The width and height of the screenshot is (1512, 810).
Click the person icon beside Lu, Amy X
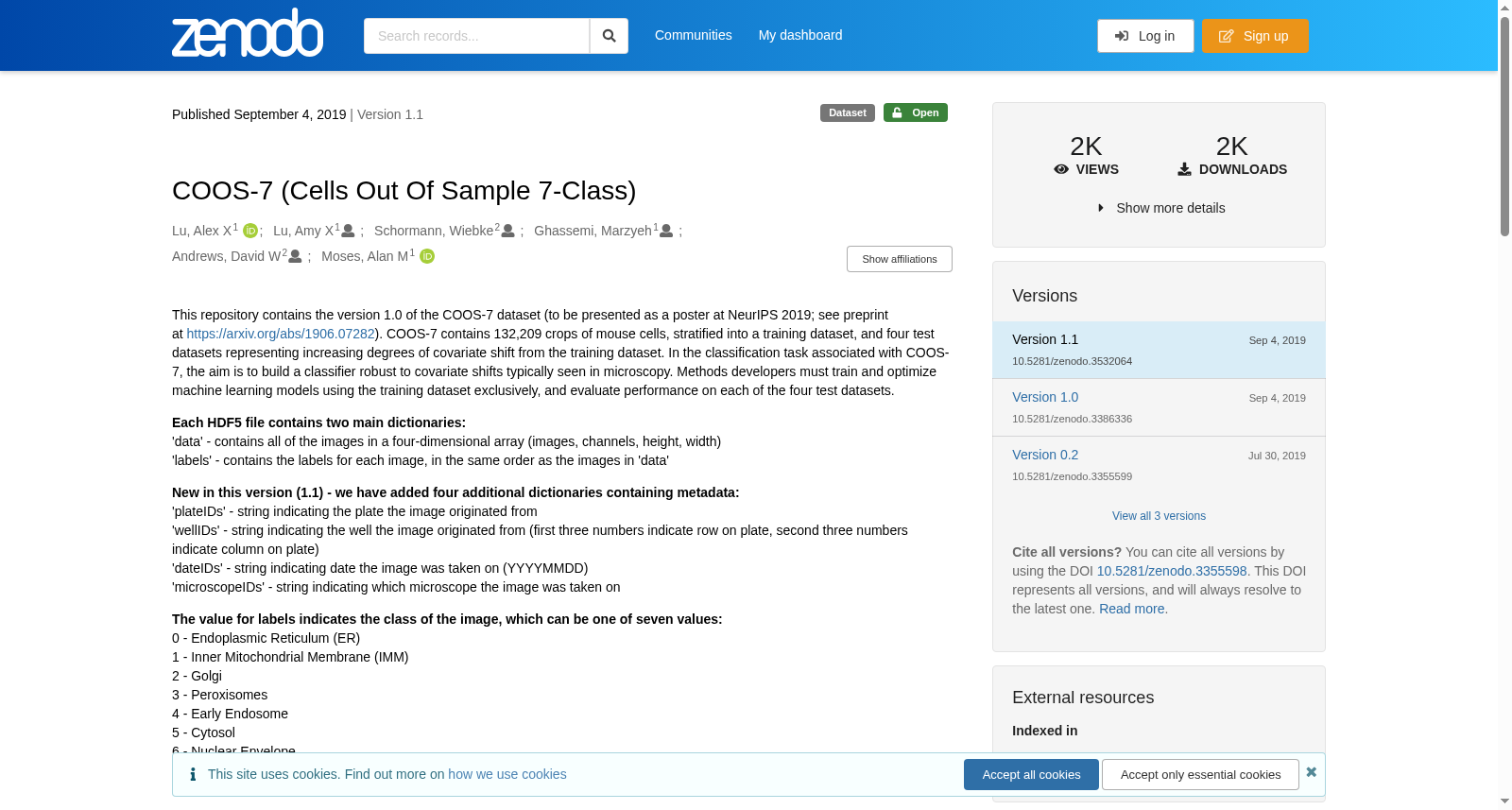(348, 231)
